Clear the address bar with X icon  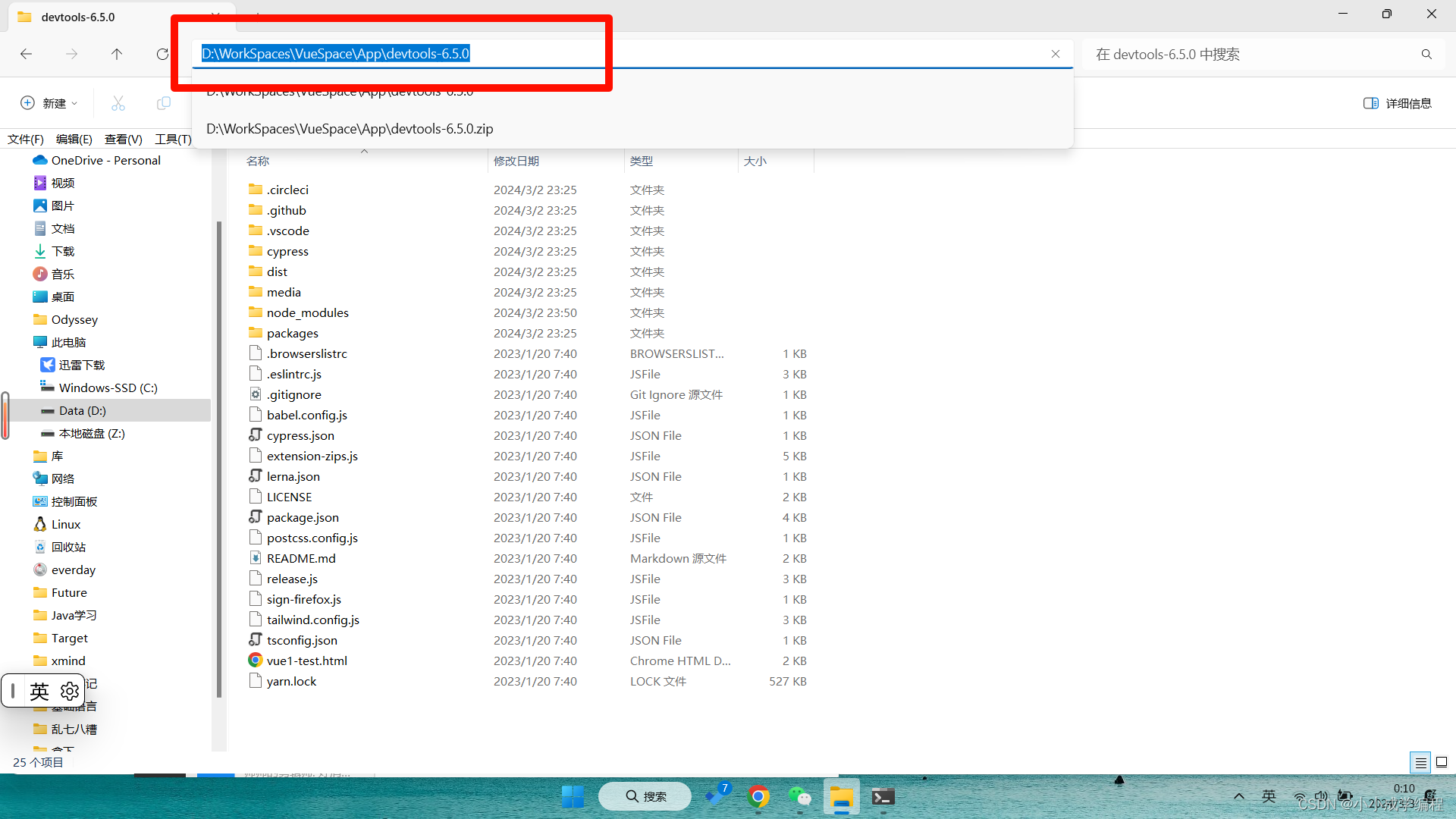(1055, 54)
